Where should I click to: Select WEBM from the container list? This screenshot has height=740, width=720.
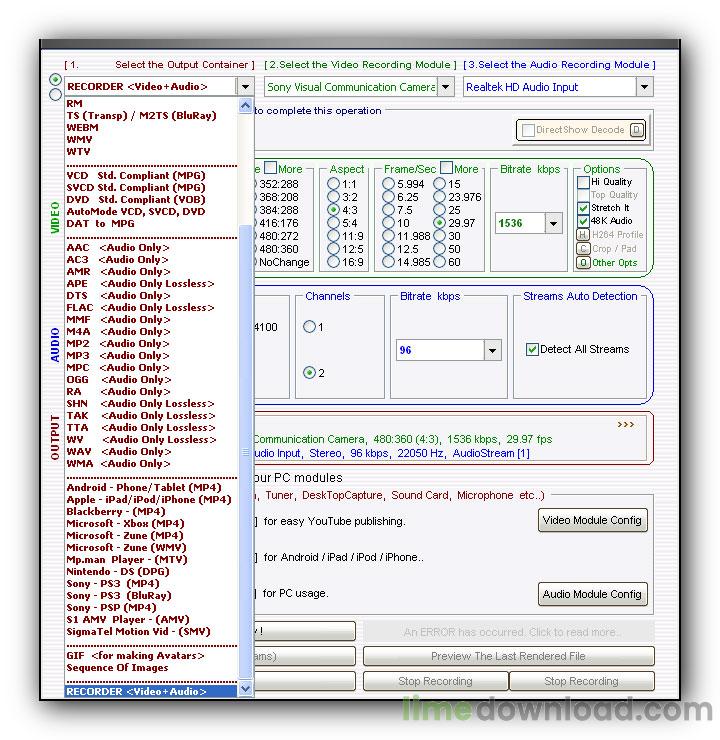[x=82, y=128]
